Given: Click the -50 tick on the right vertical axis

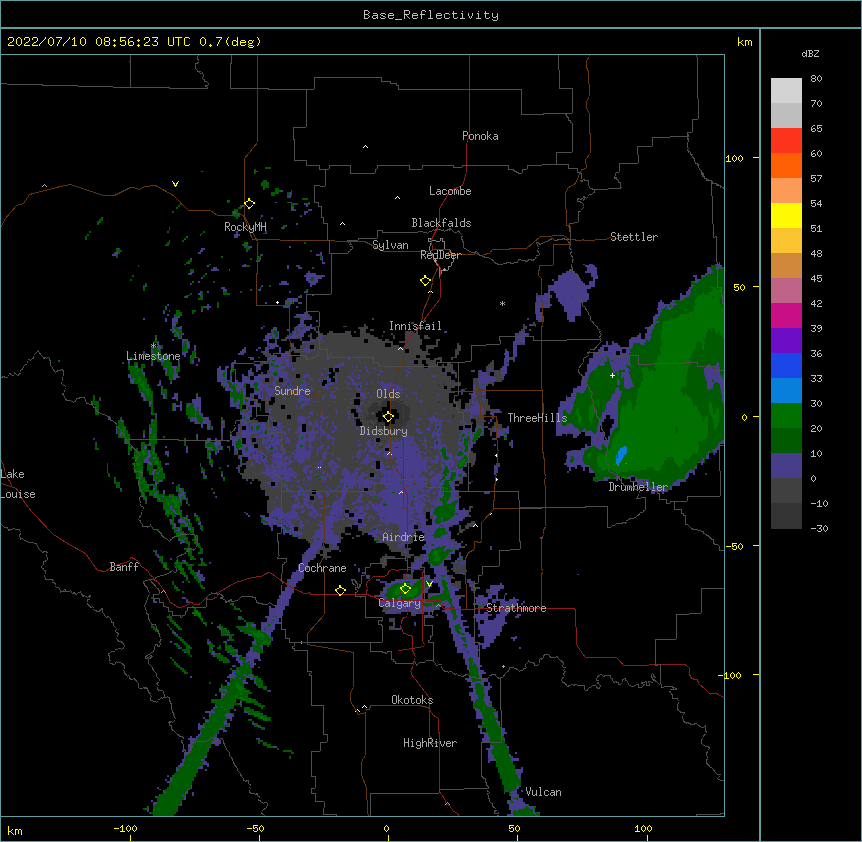Looking at the screenshot, I should click(734, 546).
